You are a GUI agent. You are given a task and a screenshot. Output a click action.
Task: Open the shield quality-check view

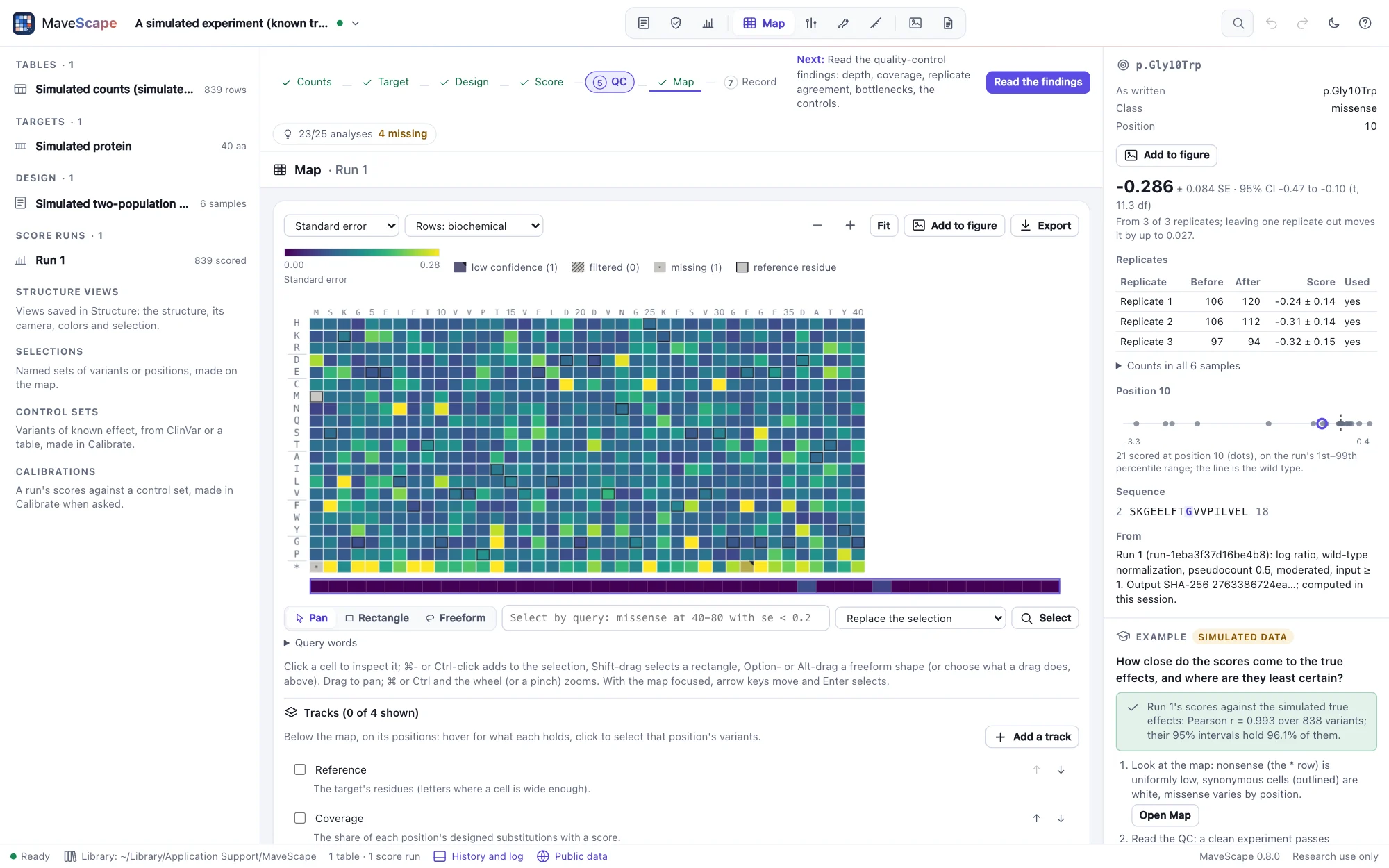(676, 23)
